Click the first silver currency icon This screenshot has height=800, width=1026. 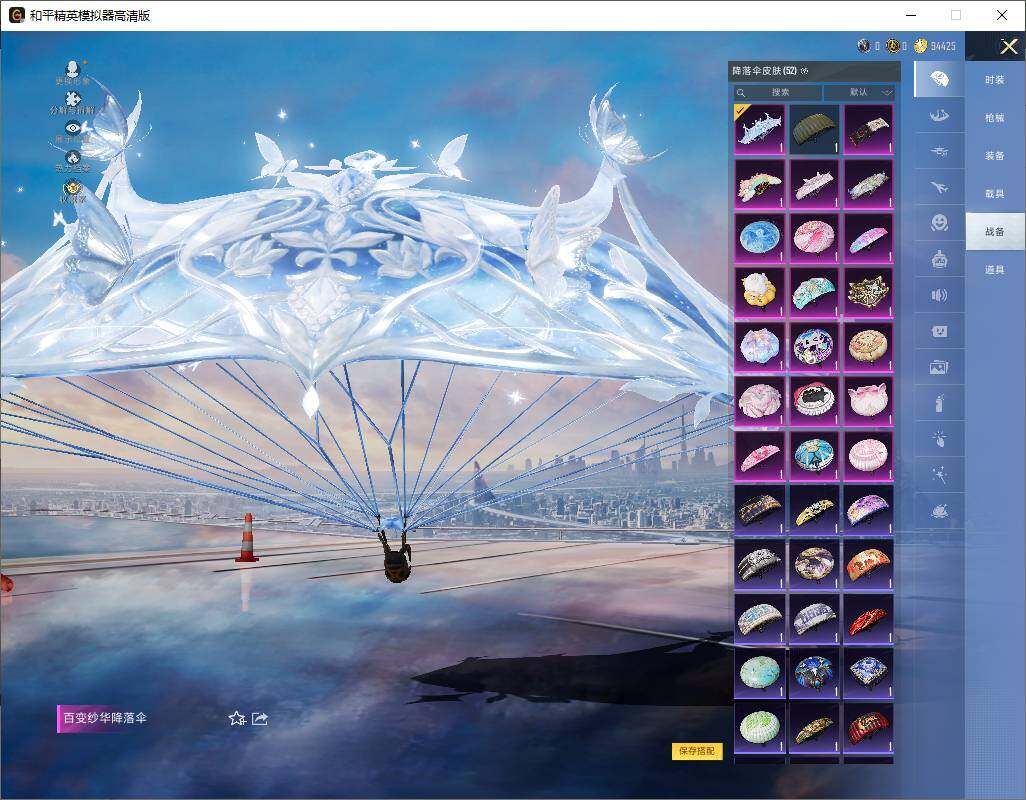click(x=864, y=46)
